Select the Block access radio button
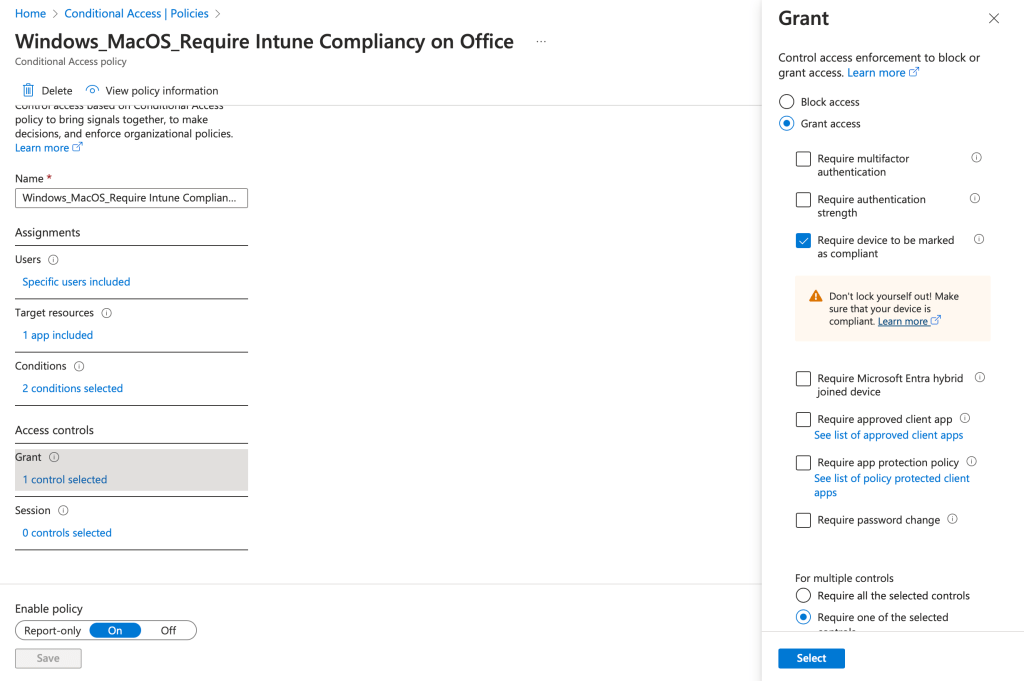This screenshot has width=1024, height=681. pos(787,102)
